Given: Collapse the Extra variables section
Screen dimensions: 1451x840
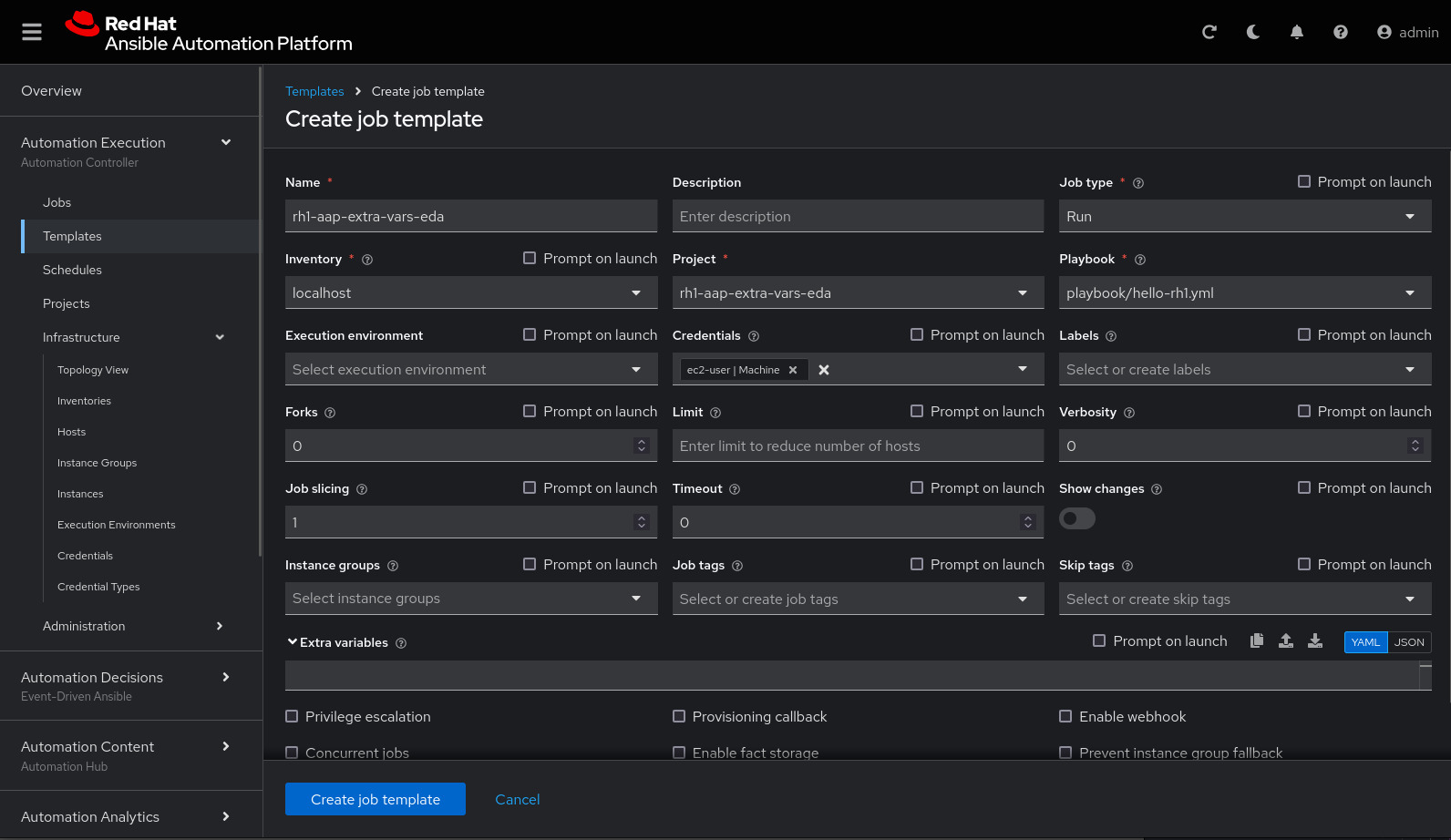Looking at the screenshot, I should coord(293,642).
